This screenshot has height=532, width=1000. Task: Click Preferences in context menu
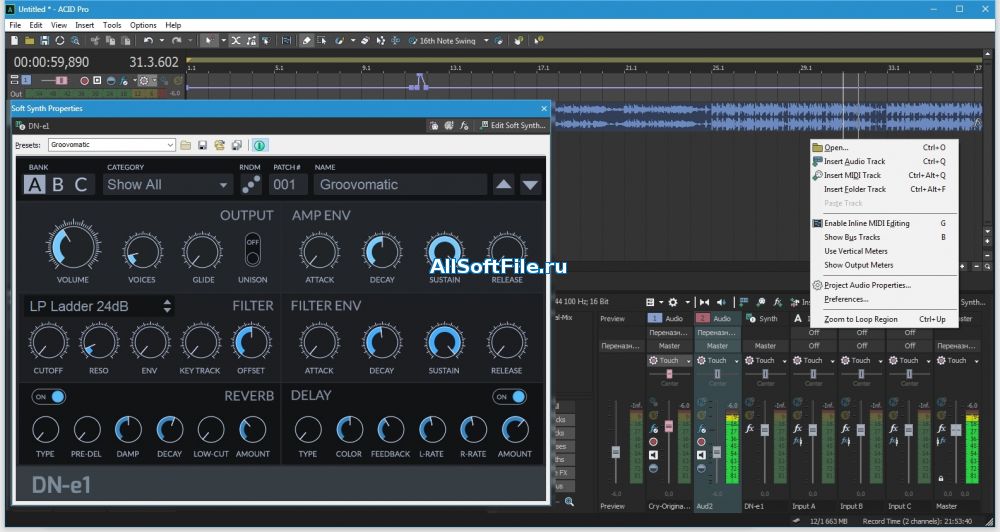(x=883, y=299)
